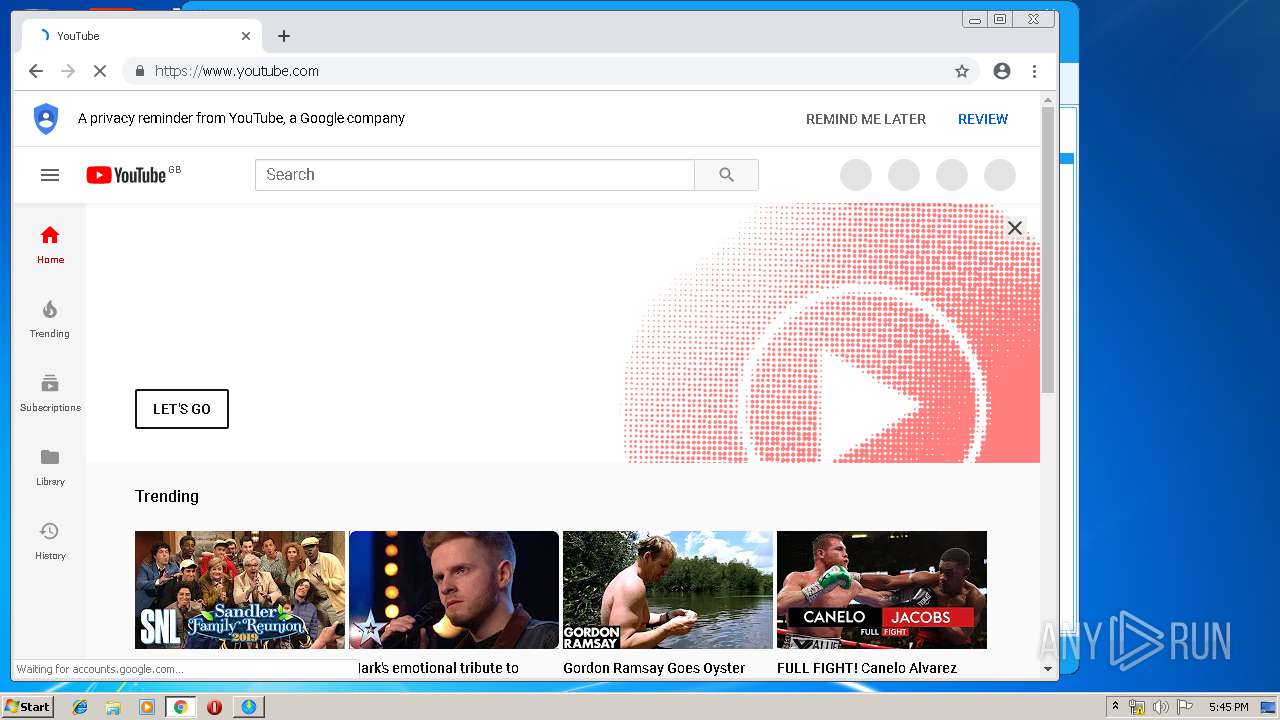Image resolution: width=1280 pixels, height=720 pixels.
Task: Click the search magnifier button
Action: [727, 175]
